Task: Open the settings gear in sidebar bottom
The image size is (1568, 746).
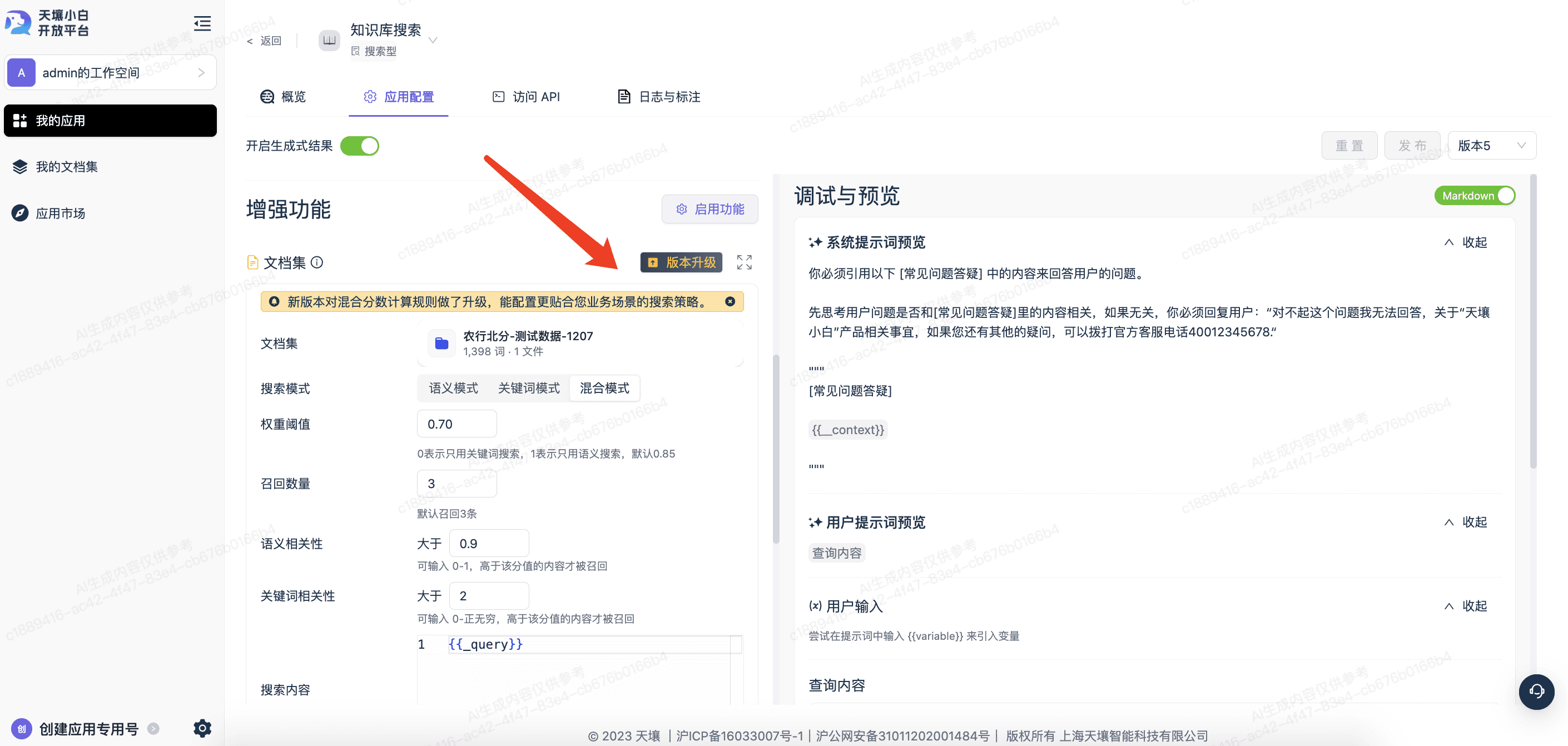Action: pyautogui.click(x=202, y=728)
